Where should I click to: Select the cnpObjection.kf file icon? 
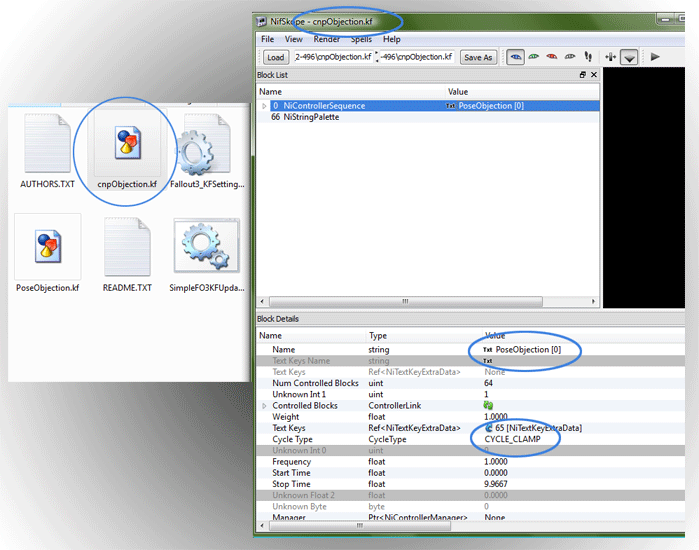tap(127, 143)
